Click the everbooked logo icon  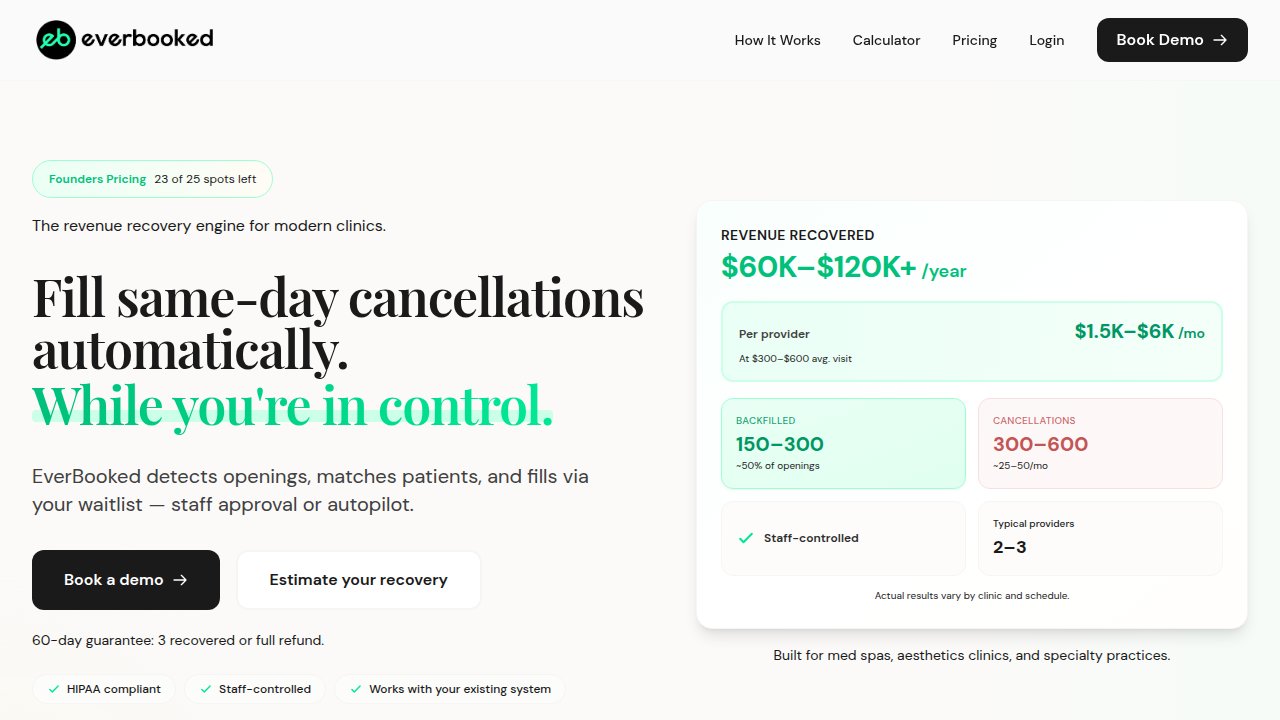tap(56, 40)
